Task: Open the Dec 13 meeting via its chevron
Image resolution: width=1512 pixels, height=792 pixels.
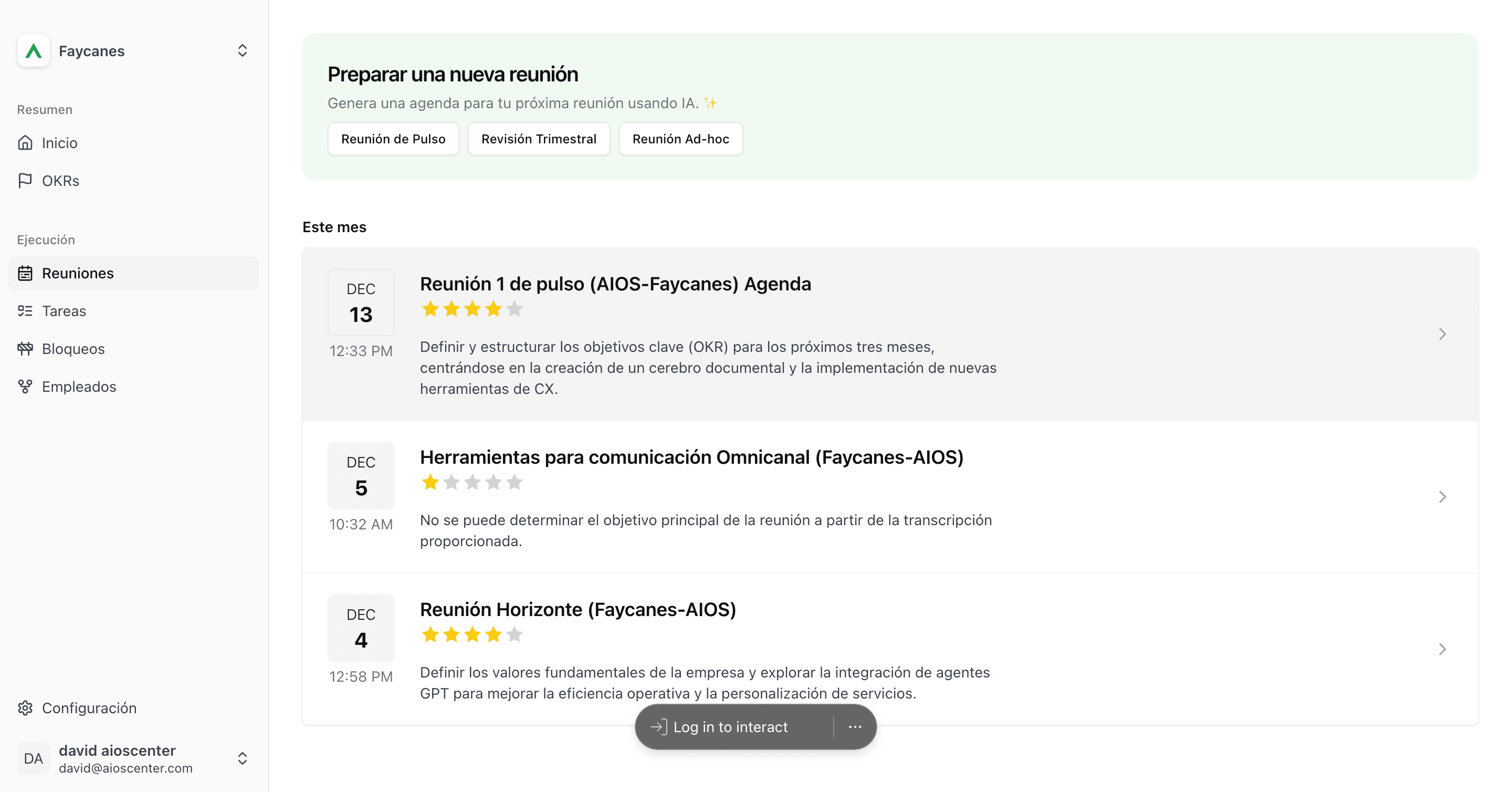Action: (x=1442, y=334)
